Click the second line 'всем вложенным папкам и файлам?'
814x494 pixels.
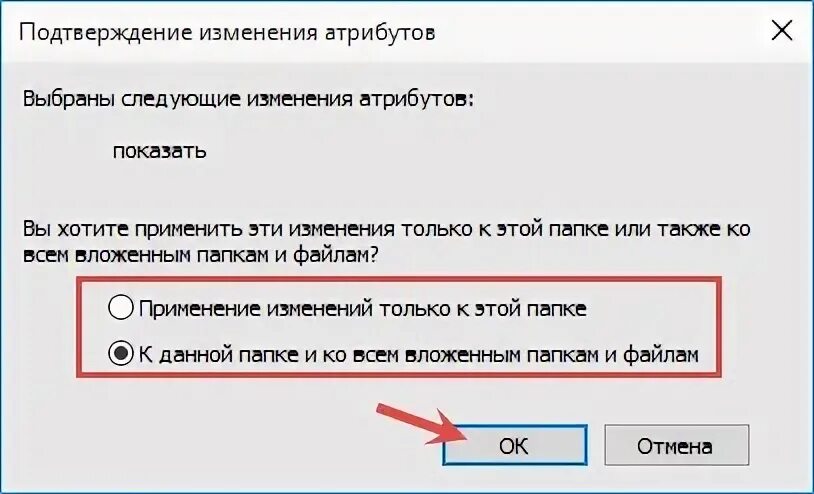pyautogui.click(x=200, y=256)
